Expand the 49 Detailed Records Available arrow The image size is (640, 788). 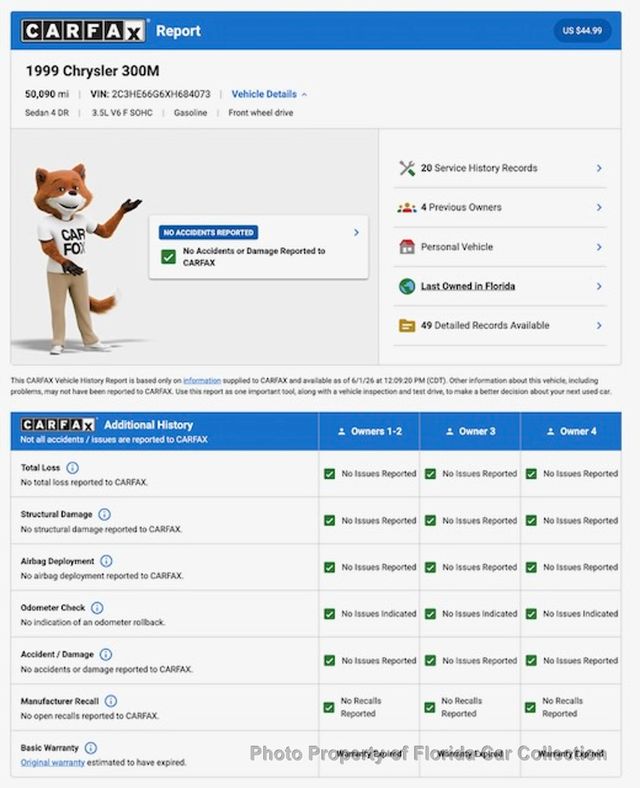[599, 326]
